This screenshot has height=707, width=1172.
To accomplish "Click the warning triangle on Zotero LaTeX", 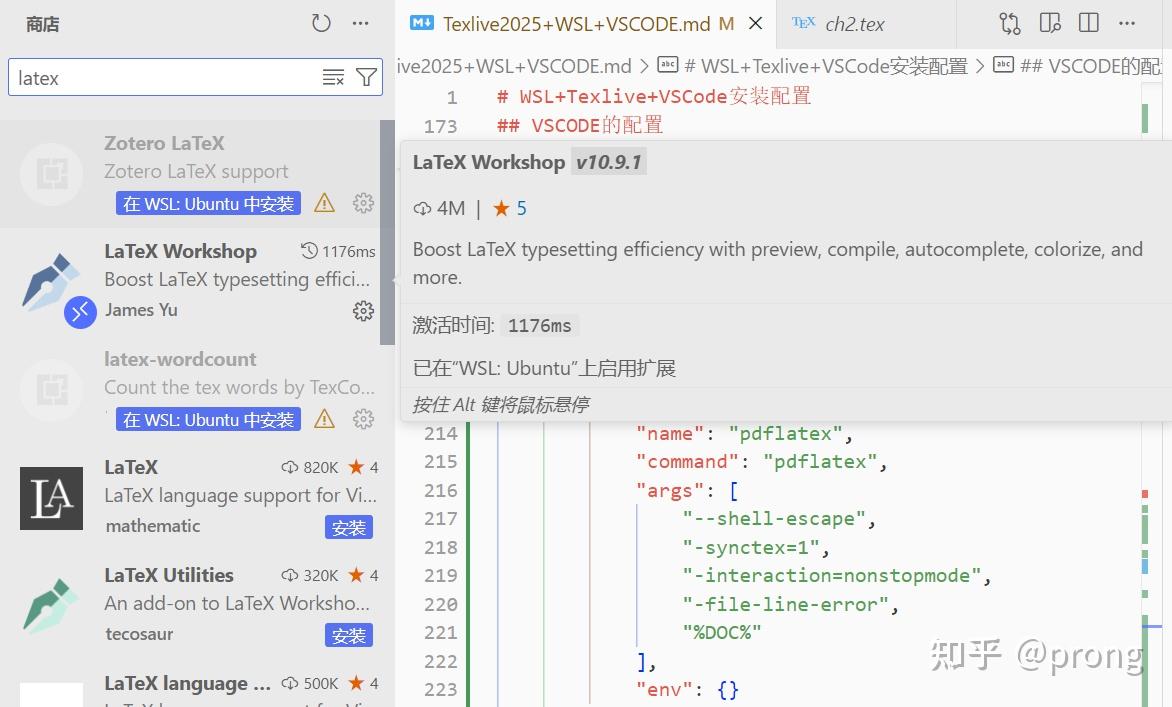I will tap(324, 203).
